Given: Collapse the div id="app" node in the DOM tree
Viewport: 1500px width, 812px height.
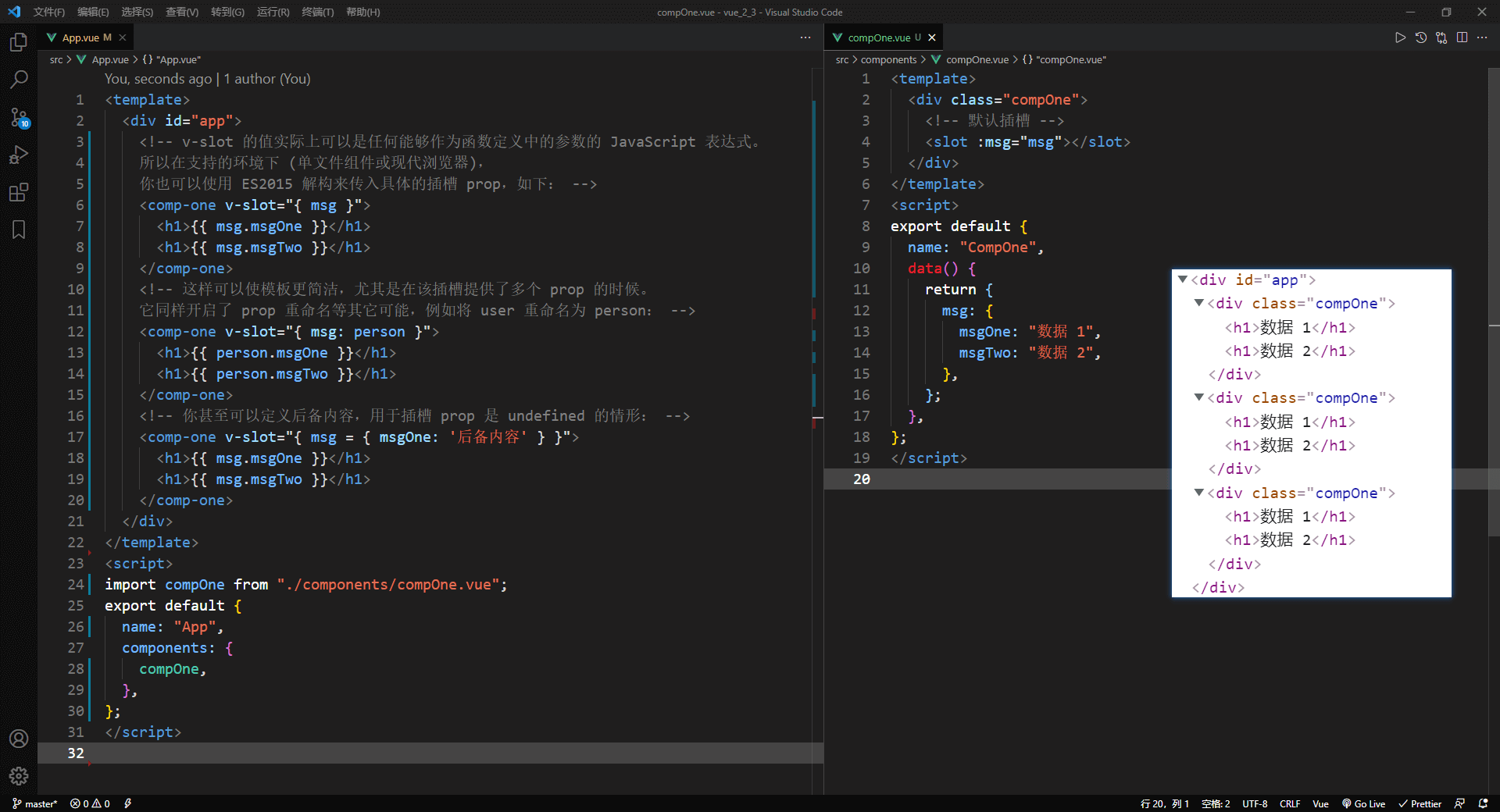Looking at the screenshot, I should pos(1183,280).
